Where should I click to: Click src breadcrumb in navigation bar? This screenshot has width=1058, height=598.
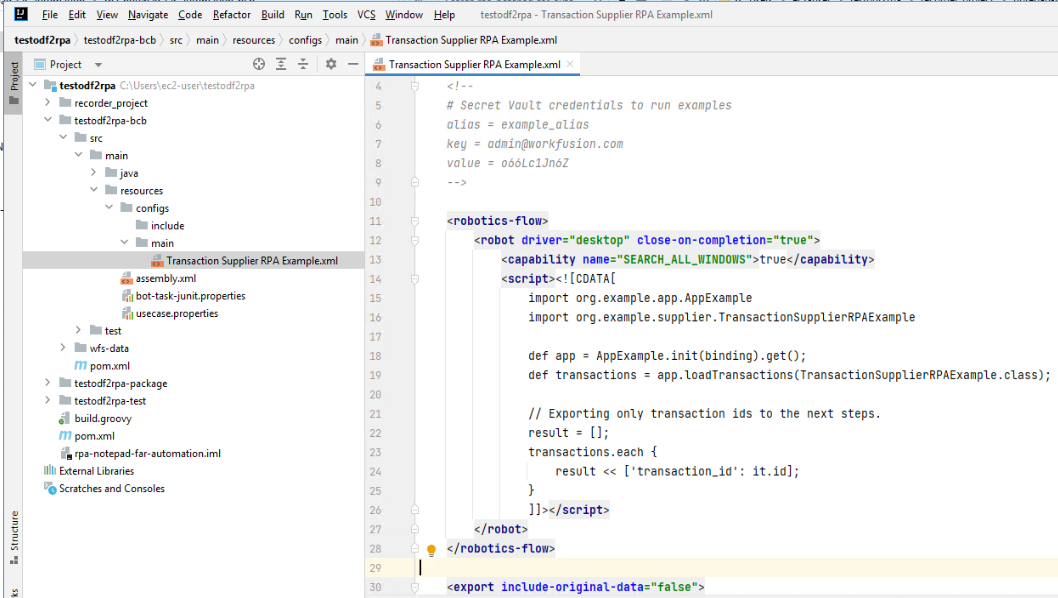[175, 40]
